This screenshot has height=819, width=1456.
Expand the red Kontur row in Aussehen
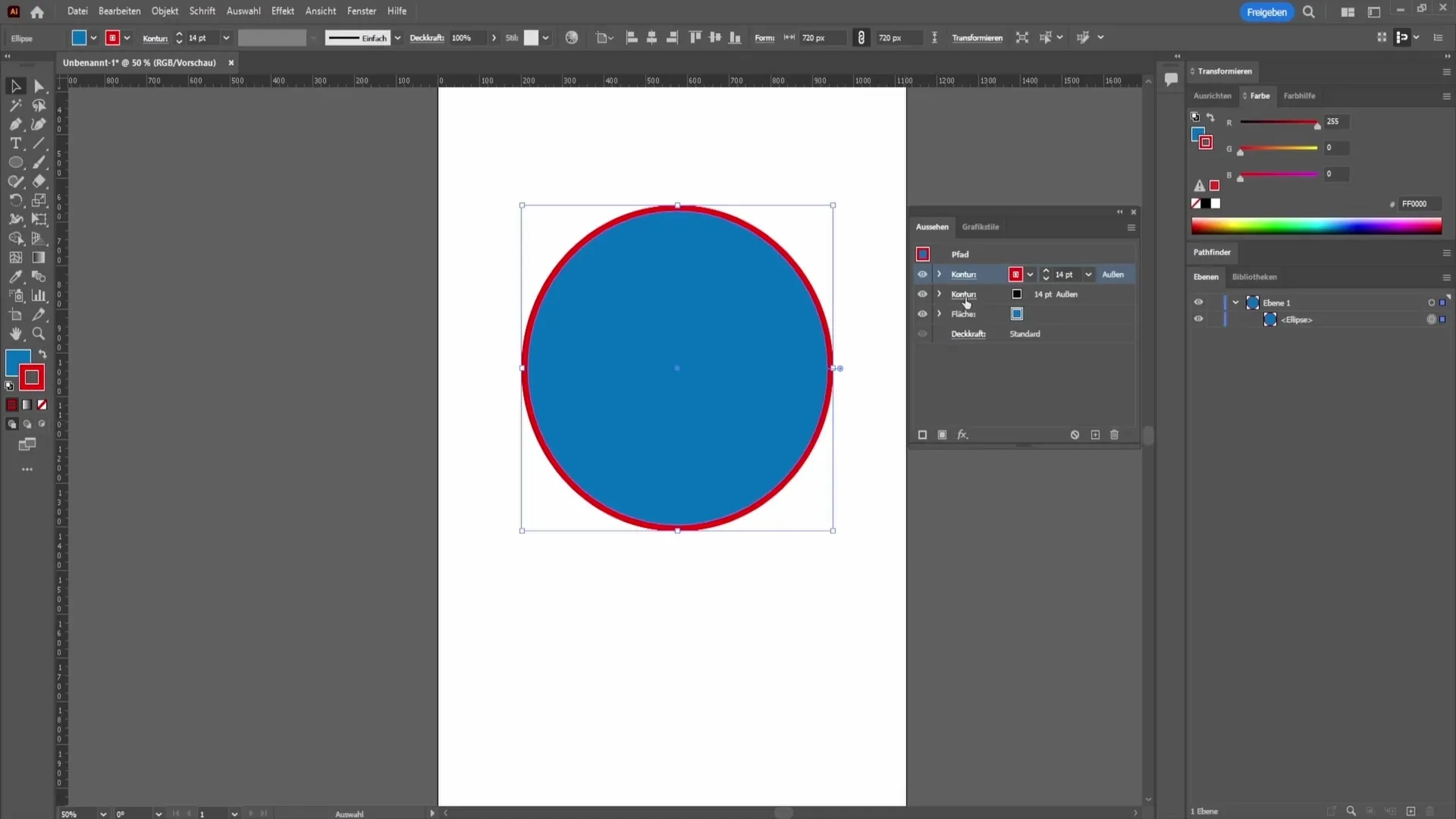click(x=939, y=275)
